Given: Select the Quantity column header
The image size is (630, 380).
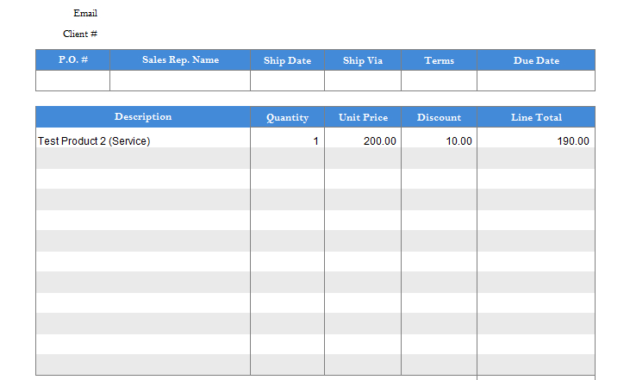Looking at the screenshot, I should click(x=287, y=117).
